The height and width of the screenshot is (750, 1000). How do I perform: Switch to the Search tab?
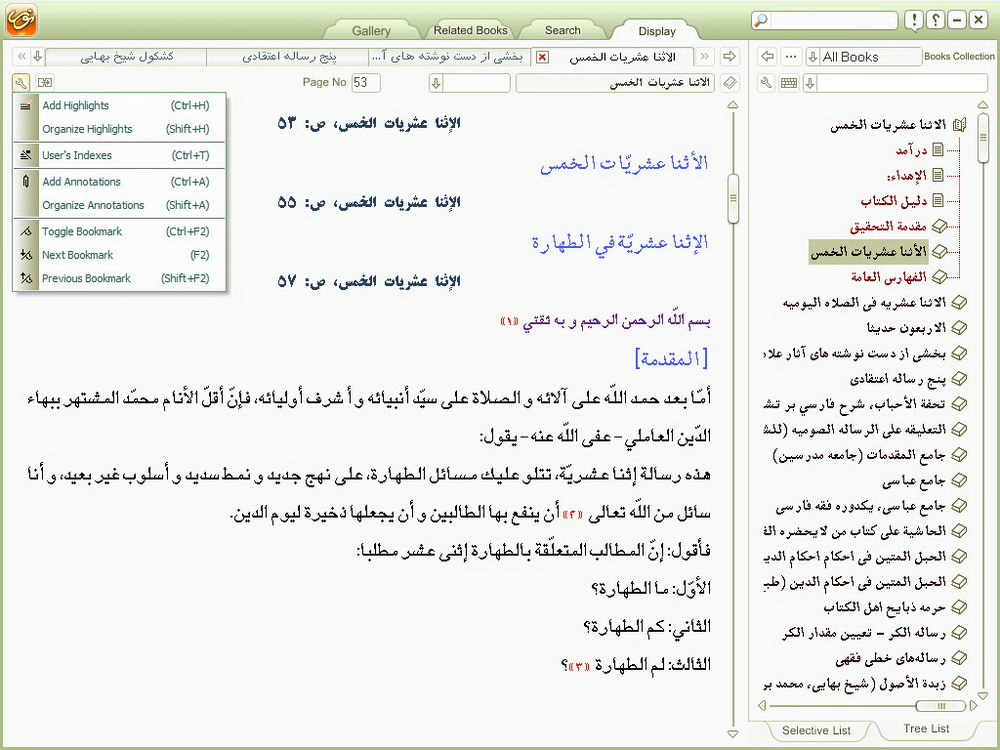pos(562,30)
